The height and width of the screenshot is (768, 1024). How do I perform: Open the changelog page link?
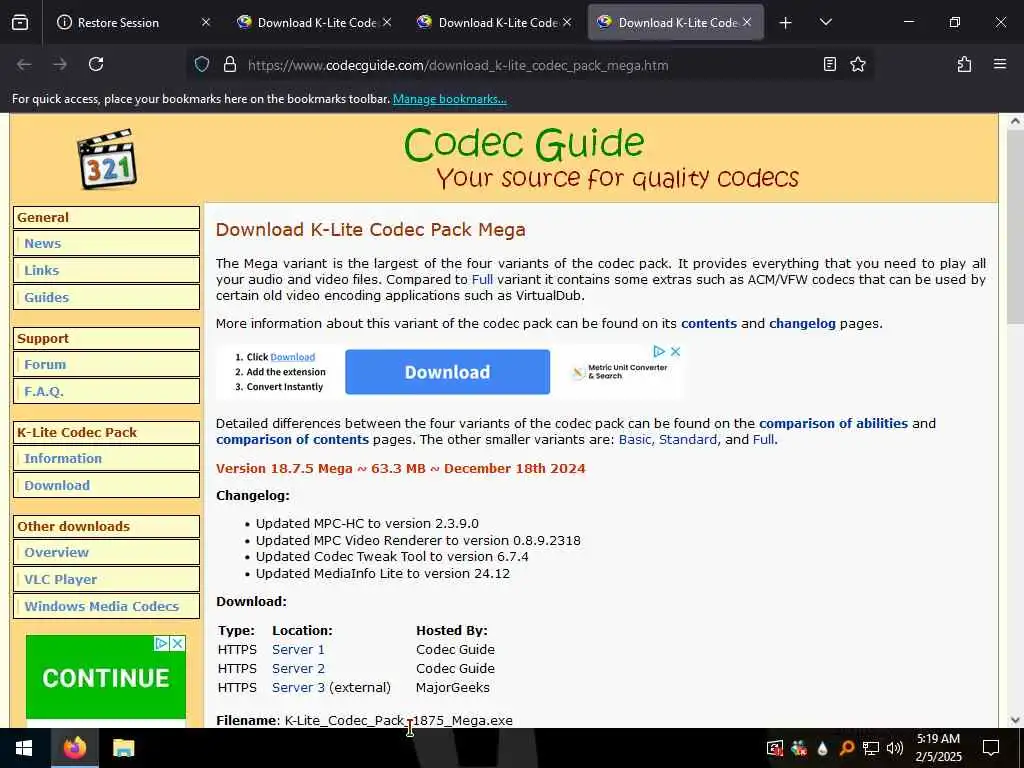point(802,323)
